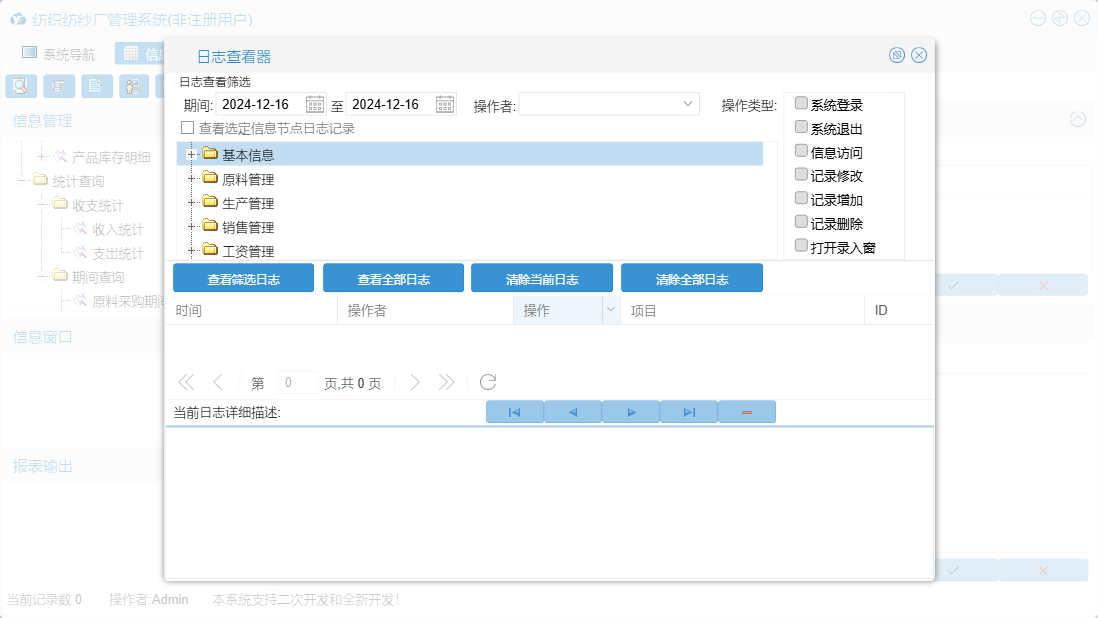Jump to first log record in detail navigator

(x=514, y=412)
